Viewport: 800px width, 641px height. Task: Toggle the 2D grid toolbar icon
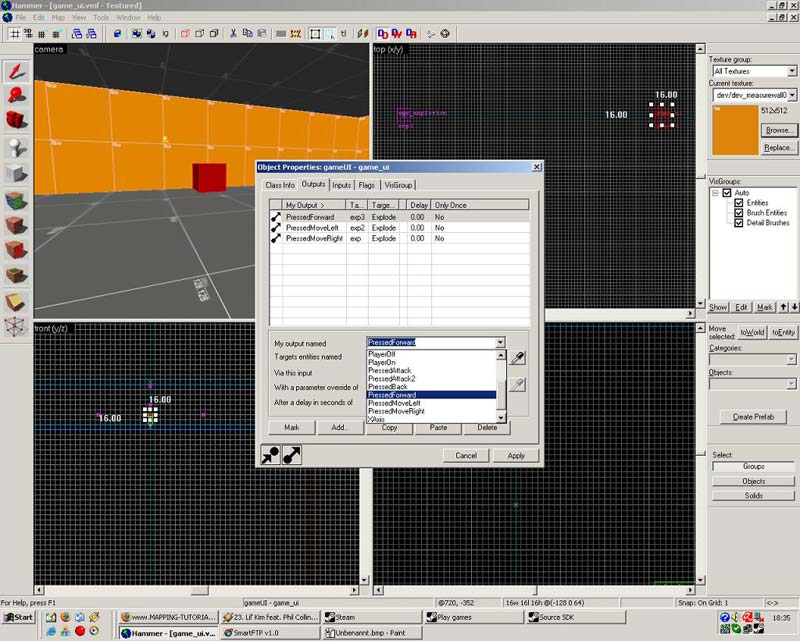(x=15, y=34)
